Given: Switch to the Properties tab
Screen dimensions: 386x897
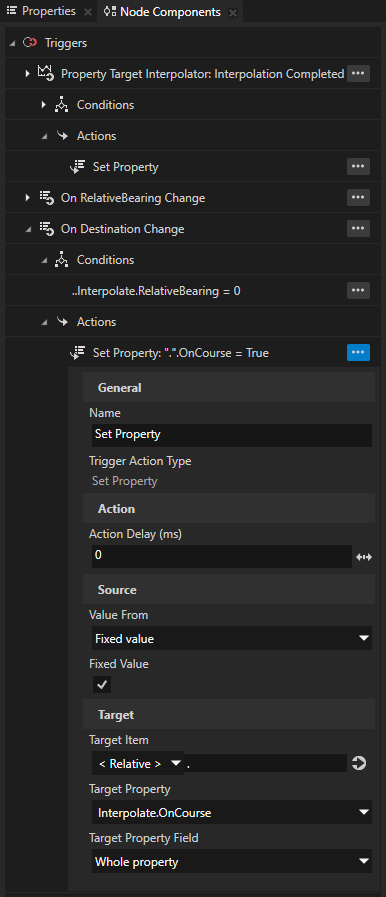Looking at the screenshot, I should tap(41, 11).
